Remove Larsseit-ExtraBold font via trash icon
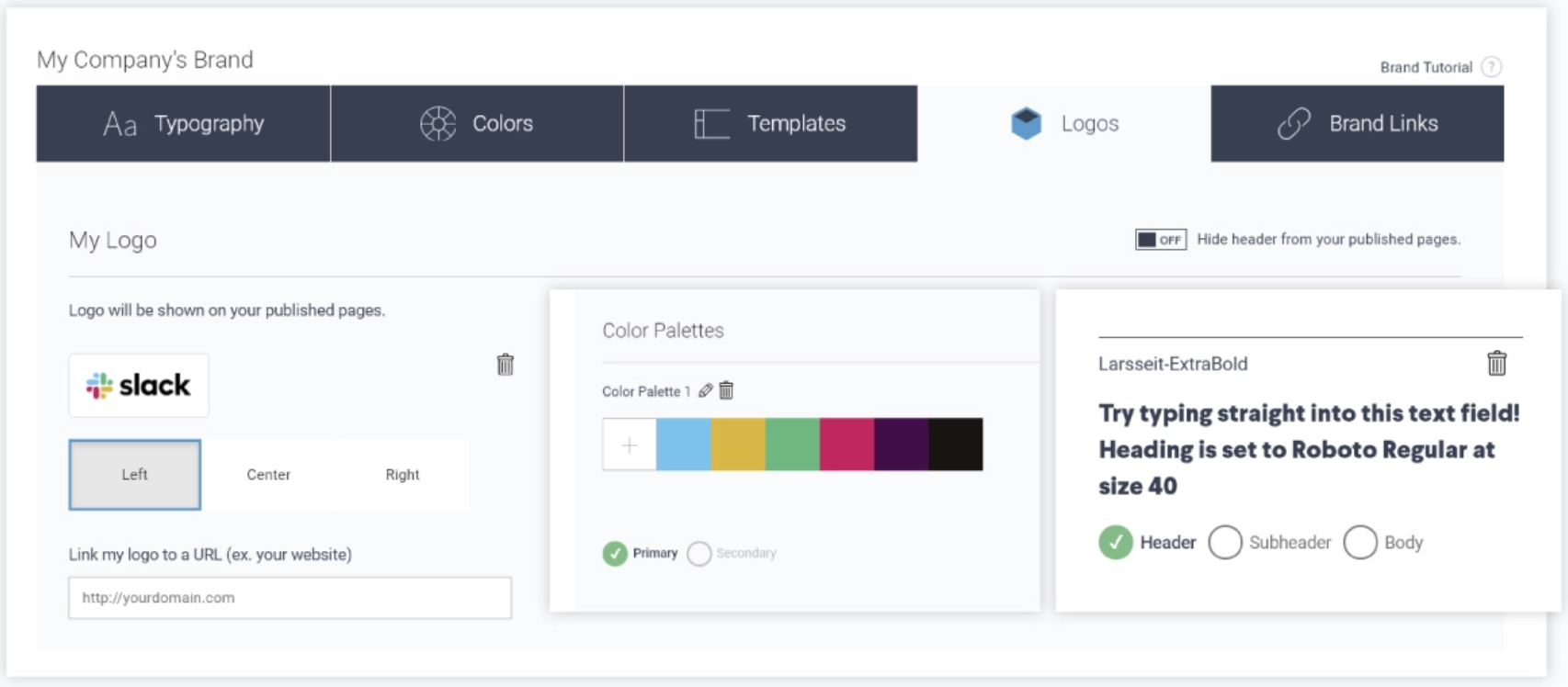 point(1496,364)
